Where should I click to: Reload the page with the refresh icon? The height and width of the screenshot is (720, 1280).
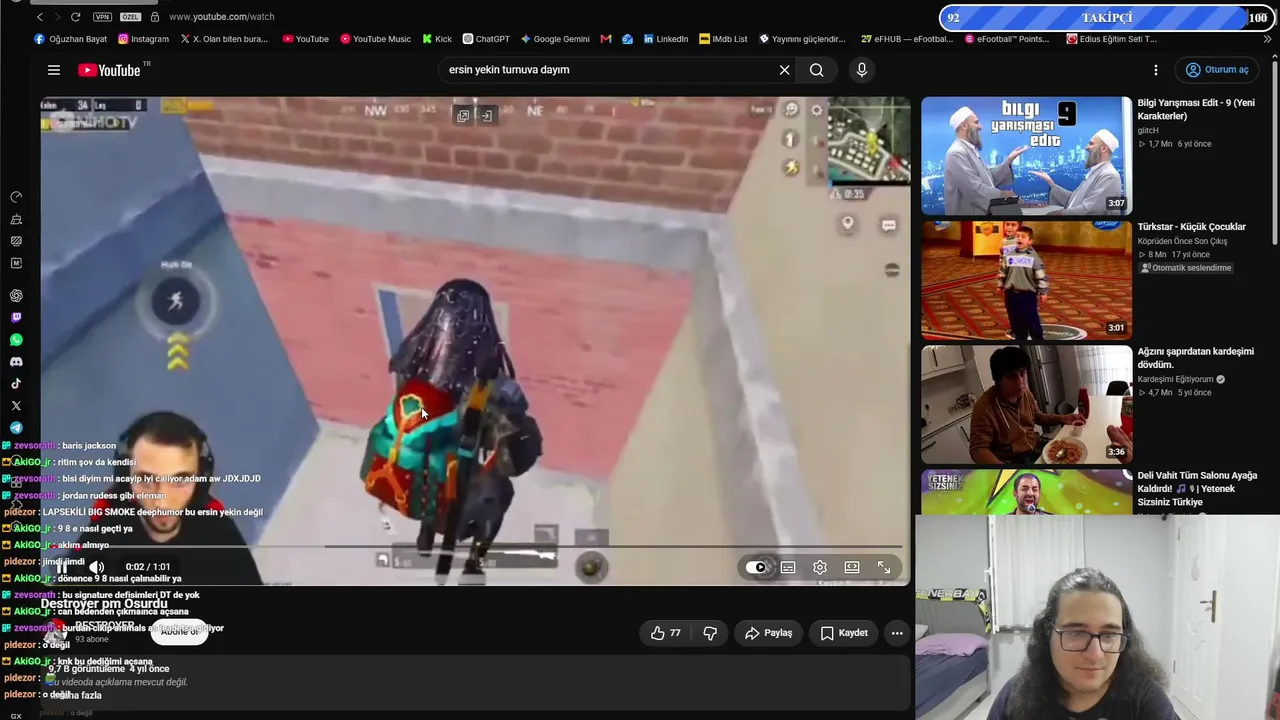coord(75,17)
